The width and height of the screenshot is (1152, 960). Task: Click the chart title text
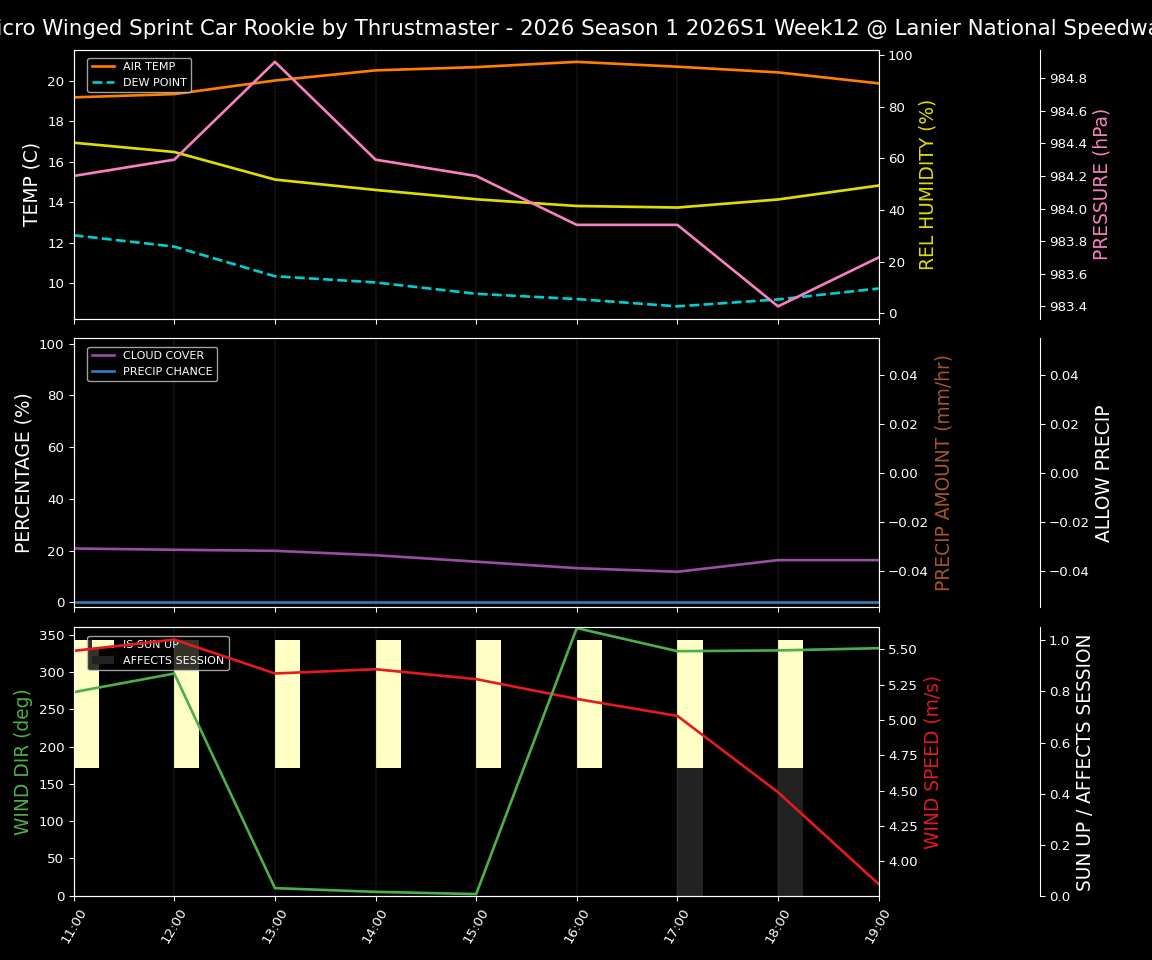[x=576, y=27]
